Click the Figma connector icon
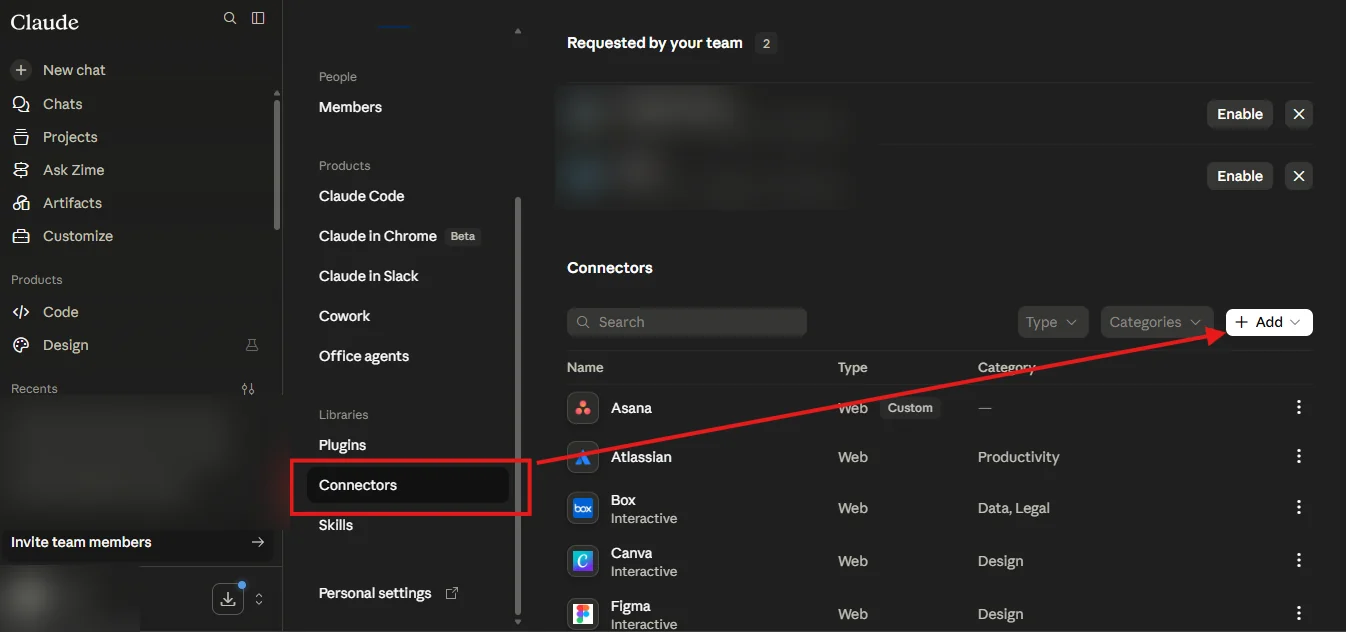 pos(583,614)
